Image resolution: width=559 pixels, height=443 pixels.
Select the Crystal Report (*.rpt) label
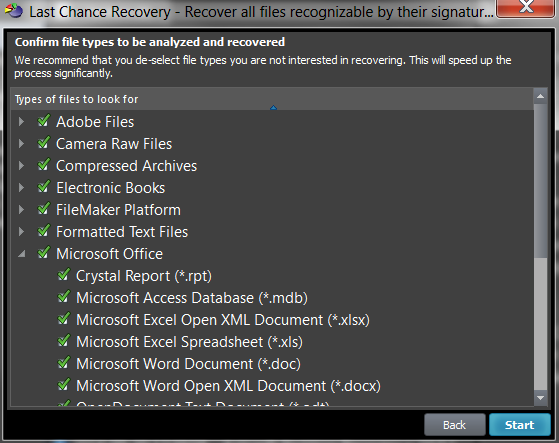144,276
